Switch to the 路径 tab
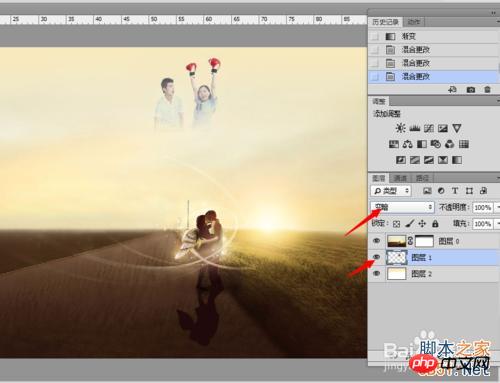Image resolution: width=500 pixels, height=383 pixels. point(422,178)
